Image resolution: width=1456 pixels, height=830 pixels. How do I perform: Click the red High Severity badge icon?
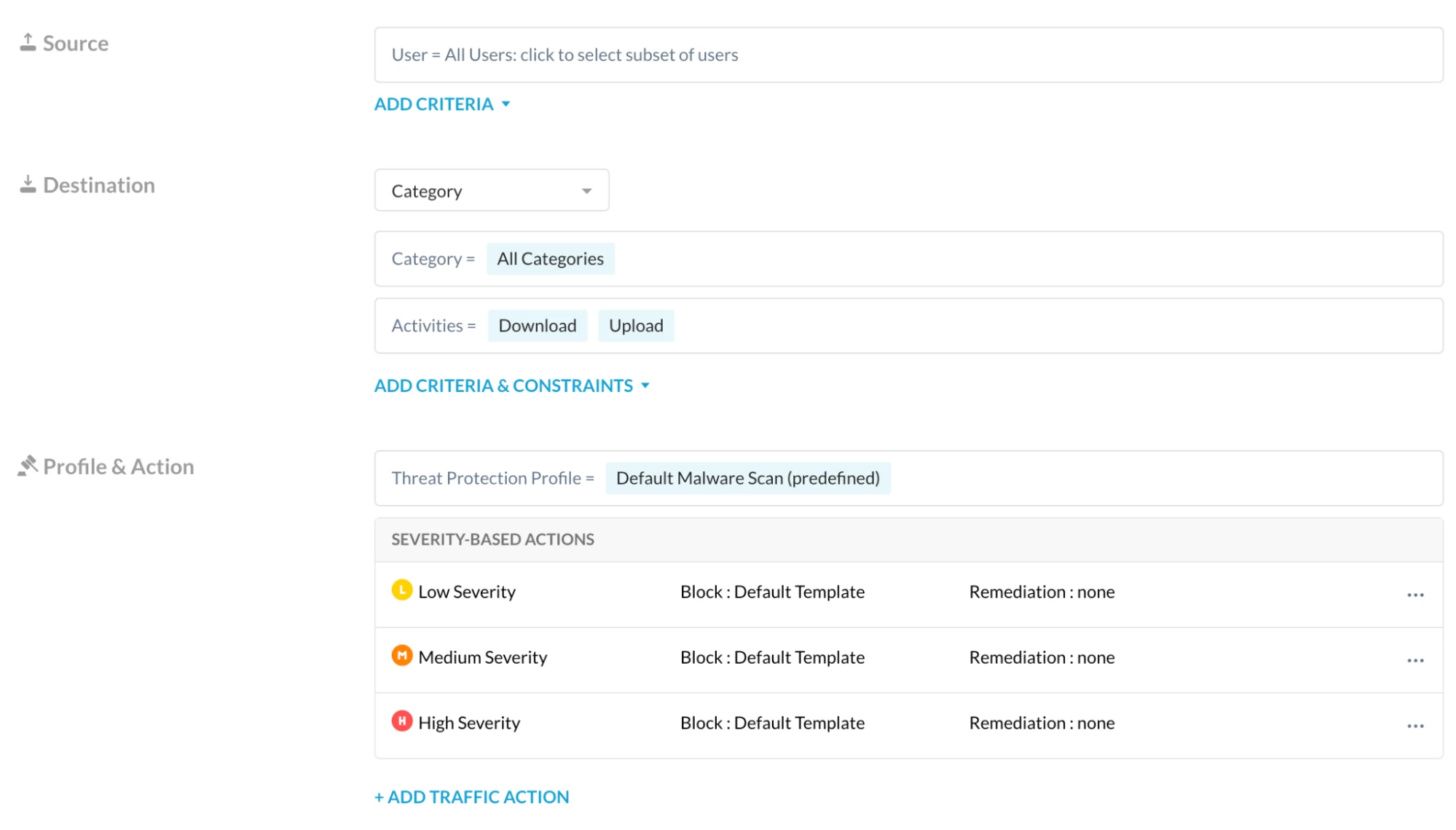coord(402,721)
